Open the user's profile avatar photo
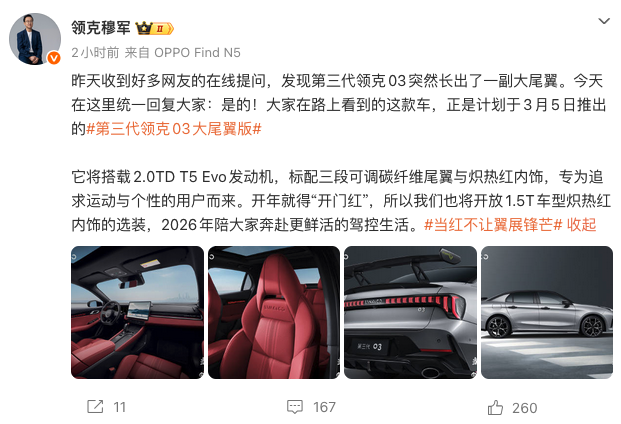Viewport: 621px width, 424px height. pos(35,39)
